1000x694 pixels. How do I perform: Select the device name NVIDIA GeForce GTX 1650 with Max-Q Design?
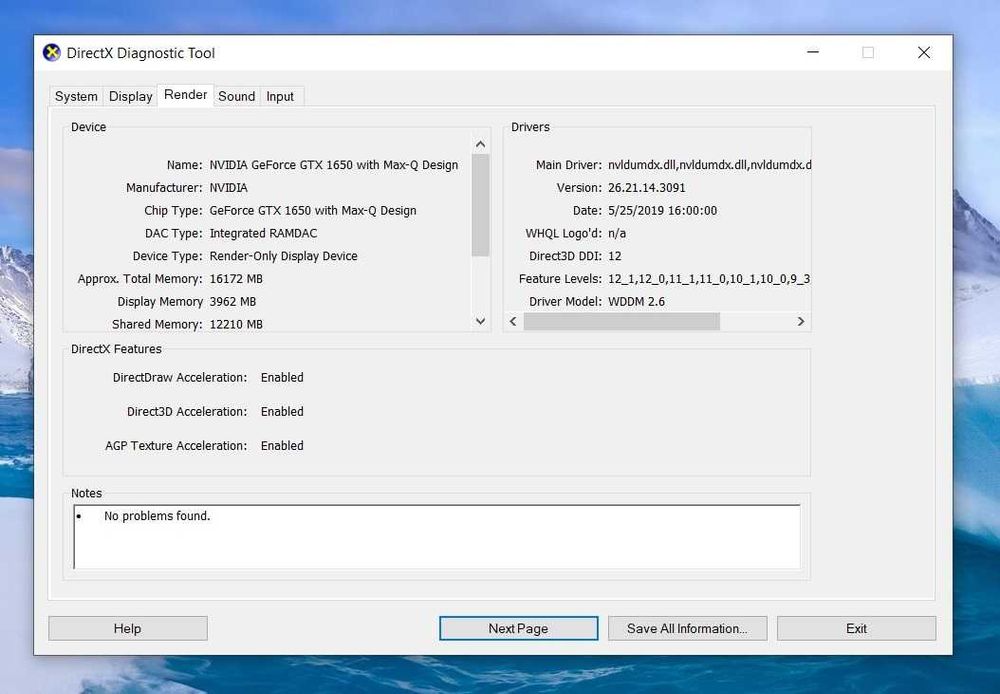[334, 165]
